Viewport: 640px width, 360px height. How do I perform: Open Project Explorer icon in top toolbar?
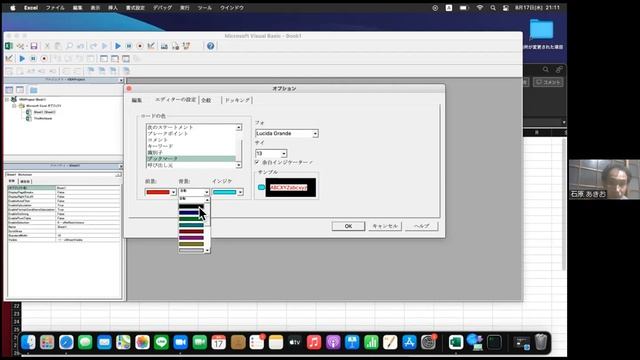click(164, 46)
